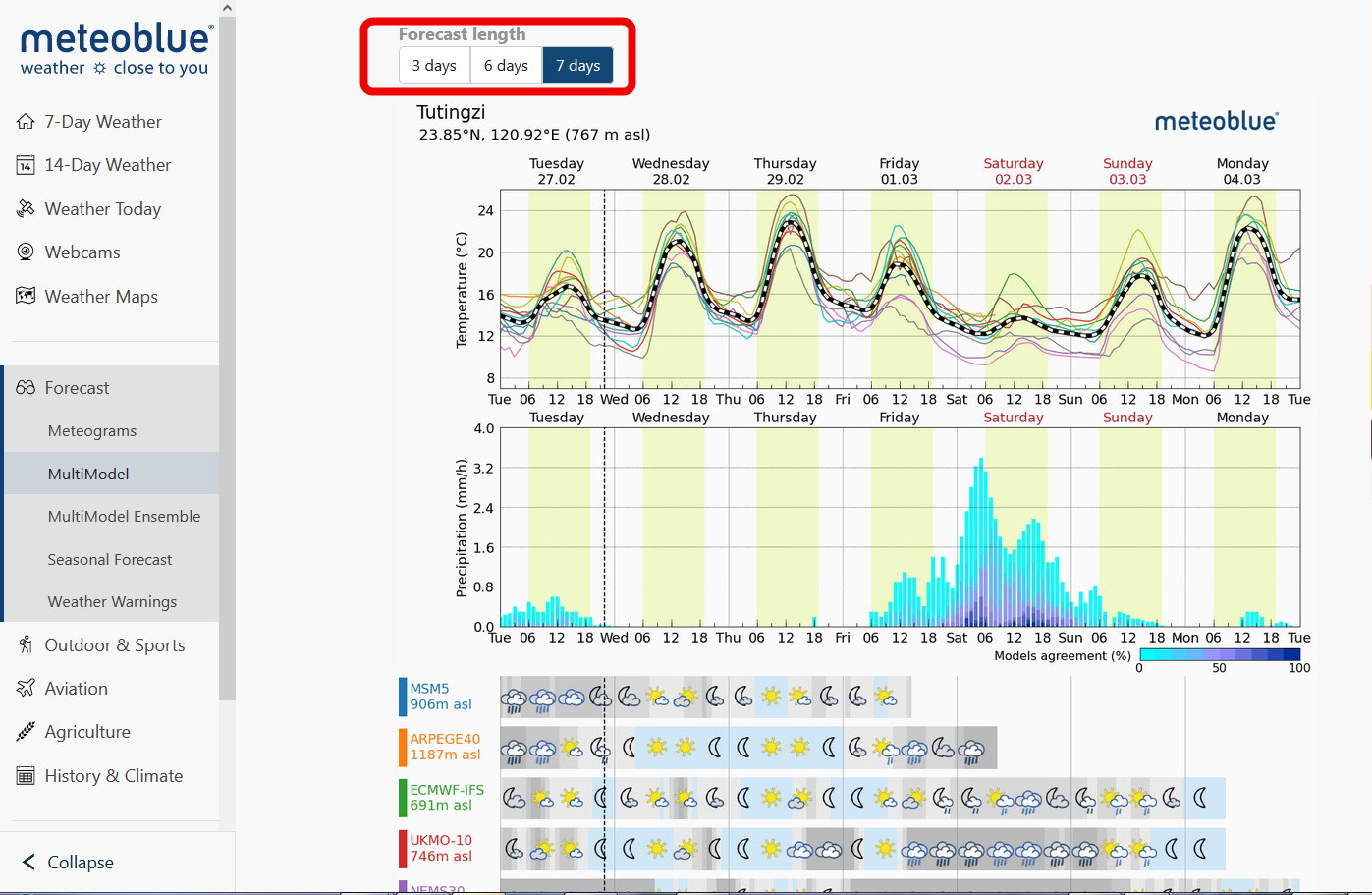Open Weather Warnings
This screenshot has height=895, width=1372.
[111, 601]
